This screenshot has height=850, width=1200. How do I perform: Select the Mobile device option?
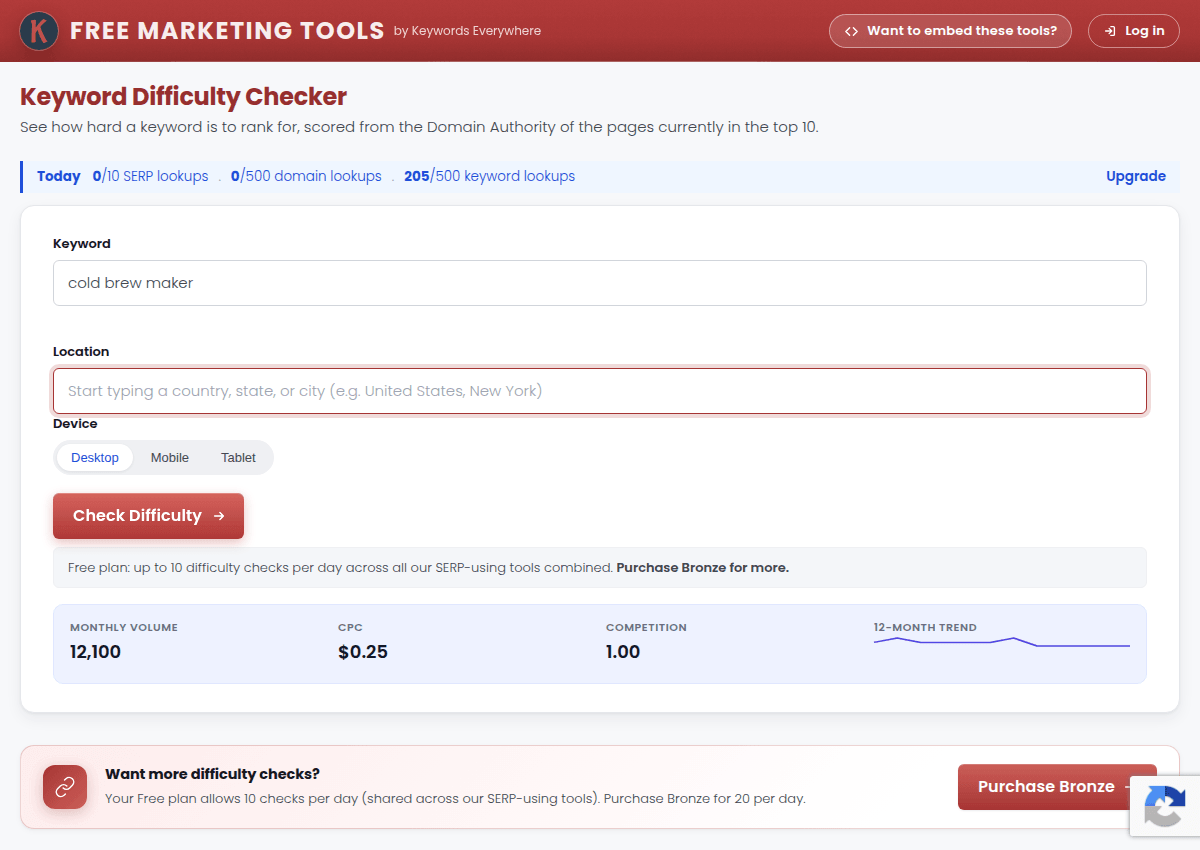170,457
